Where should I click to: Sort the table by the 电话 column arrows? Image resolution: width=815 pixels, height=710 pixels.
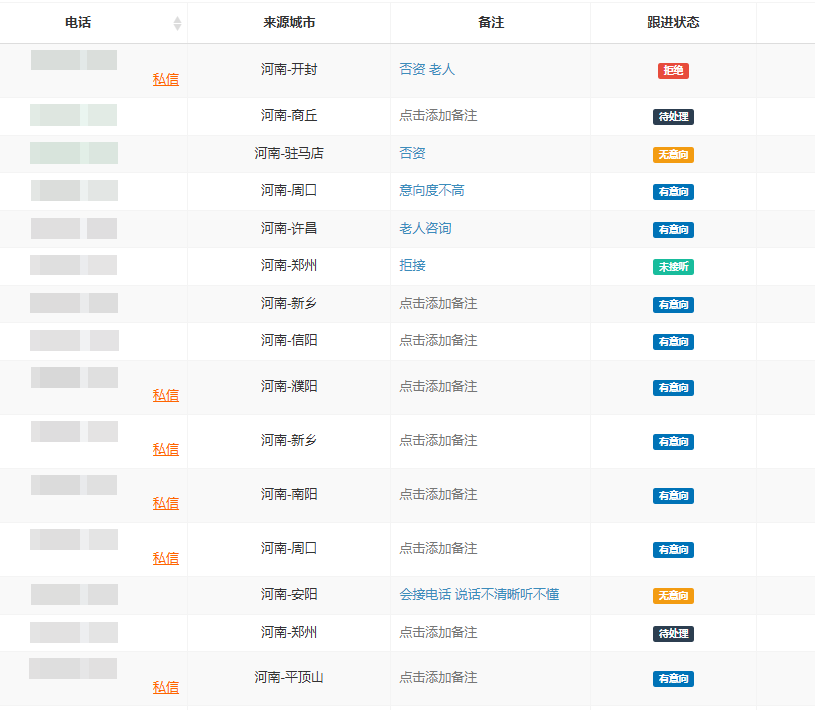pyautogui.click(x=177, y=23)
